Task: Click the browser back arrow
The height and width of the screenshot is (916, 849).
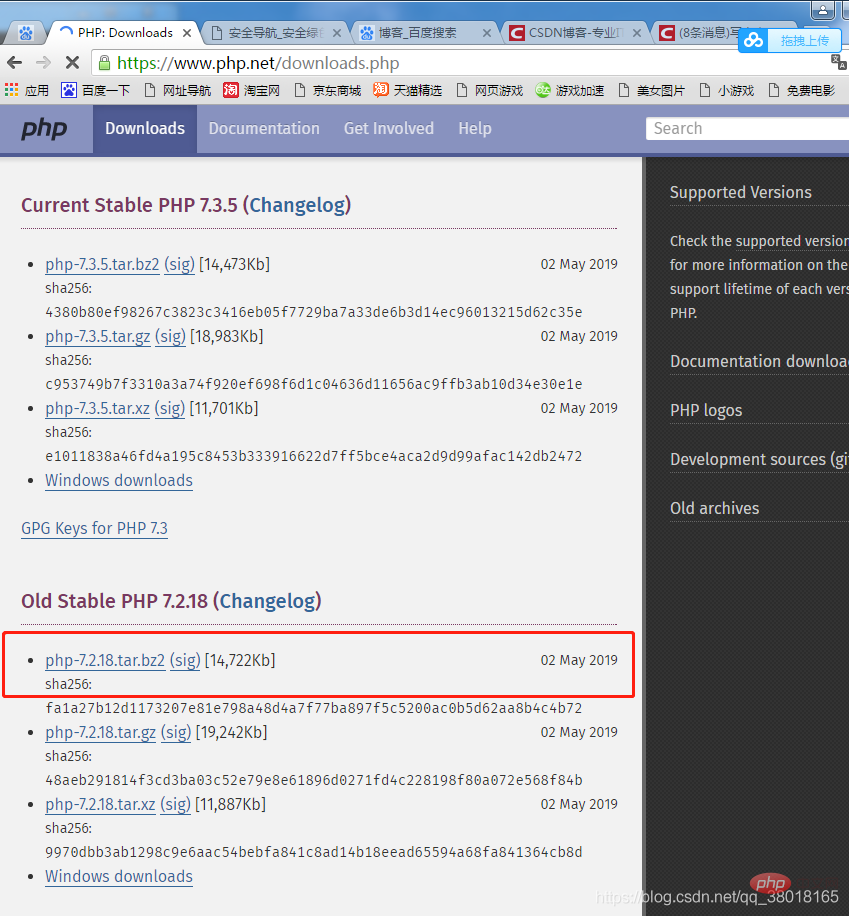Action: 15,62
